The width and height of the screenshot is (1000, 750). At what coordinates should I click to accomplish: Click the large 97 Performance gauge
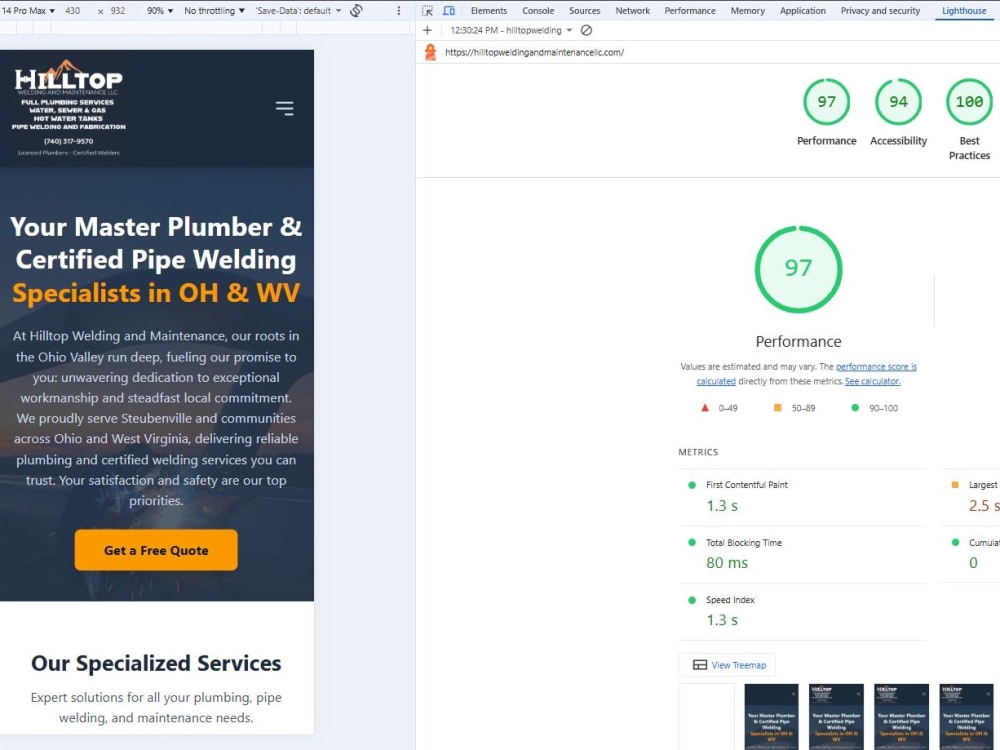[x=798, y=268]
